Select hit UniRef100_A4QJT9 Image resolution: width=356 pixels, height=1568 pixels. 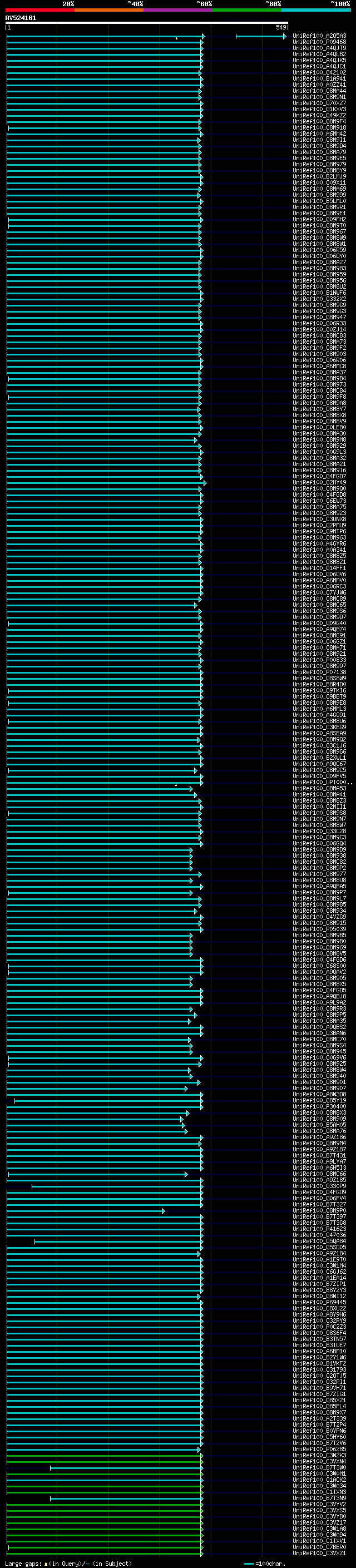[319, 48]
